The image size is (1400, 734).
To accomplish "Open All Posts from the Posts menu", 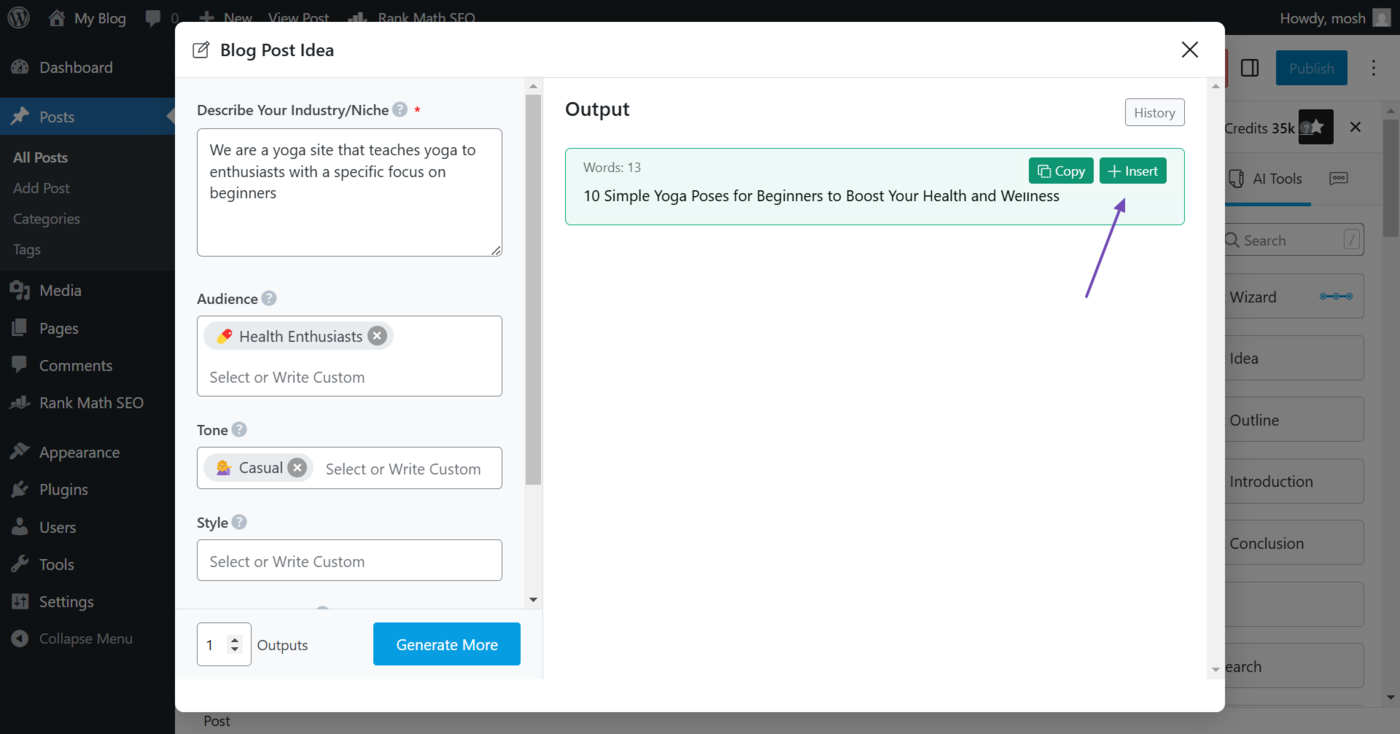I will (40, 157).
